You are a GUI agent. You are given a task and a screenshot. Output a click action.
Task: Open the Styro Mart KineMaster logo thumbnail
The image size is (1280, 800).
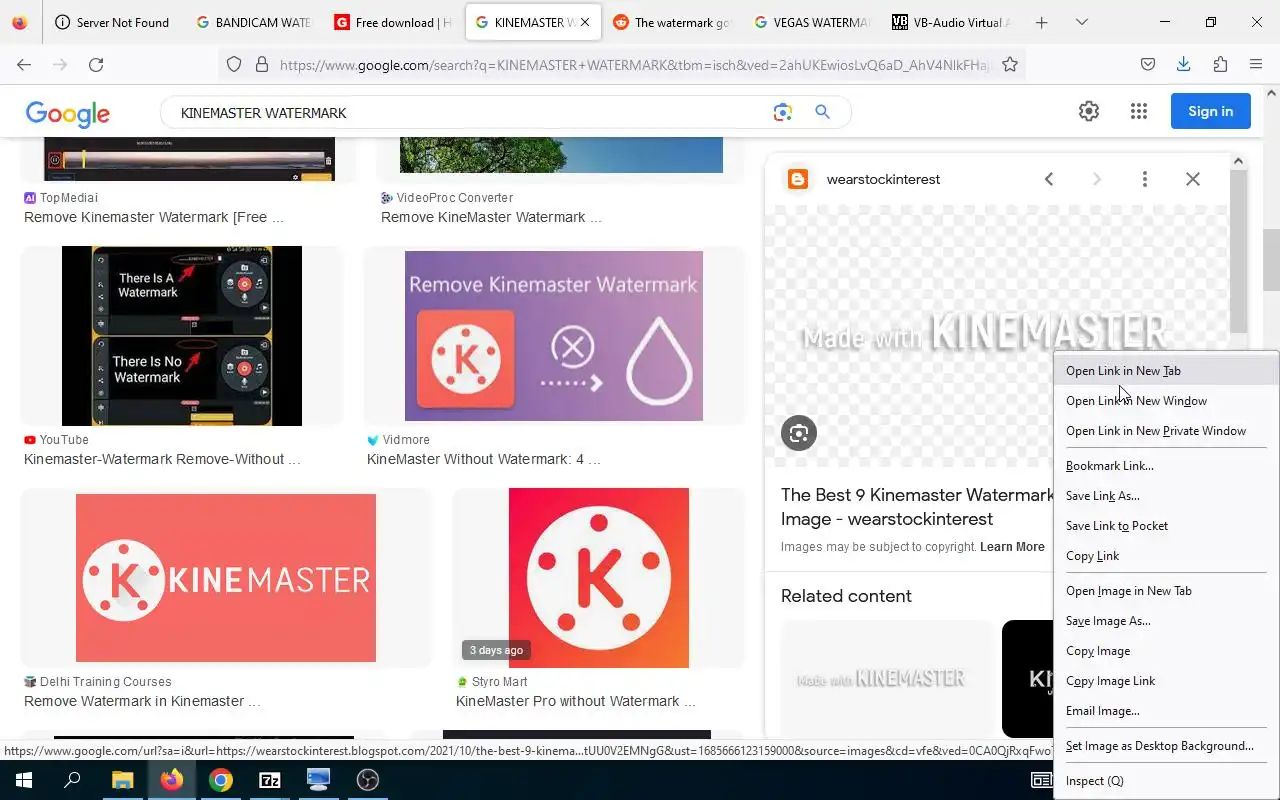pyautogui.click(x=599, y=578)
